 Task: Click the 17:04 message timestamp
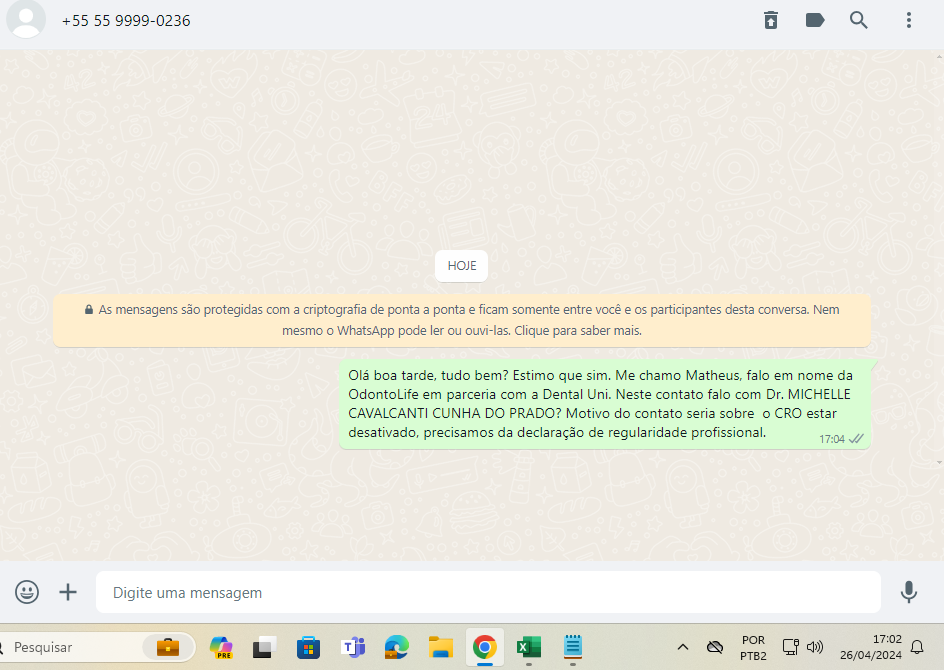(x=831, y=439)
